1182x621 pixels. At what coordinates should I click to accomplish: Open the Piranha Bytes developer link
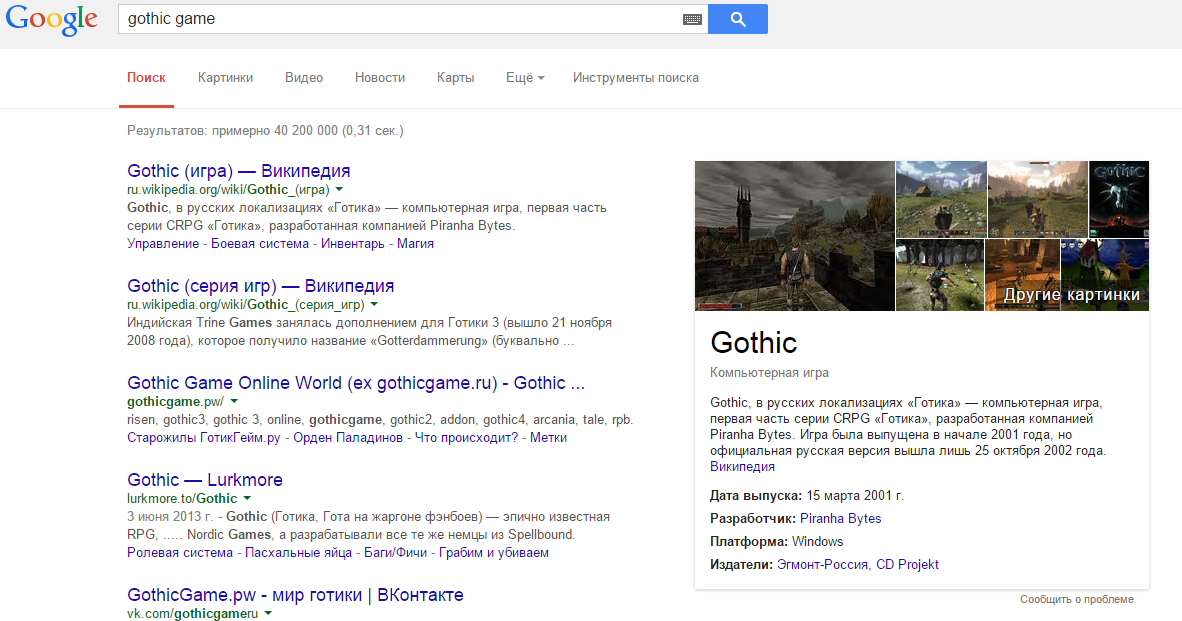coord(841,519)
